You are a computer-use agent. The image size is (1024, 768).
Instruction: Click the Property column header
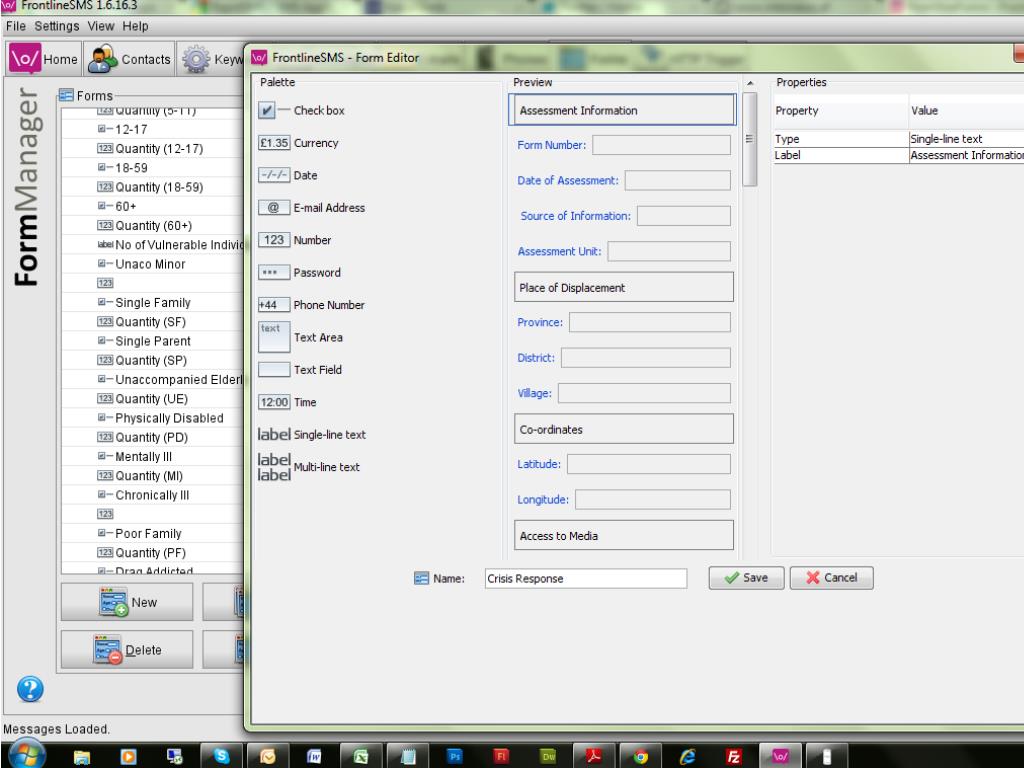pyautogui.click(x=840, y=111)
